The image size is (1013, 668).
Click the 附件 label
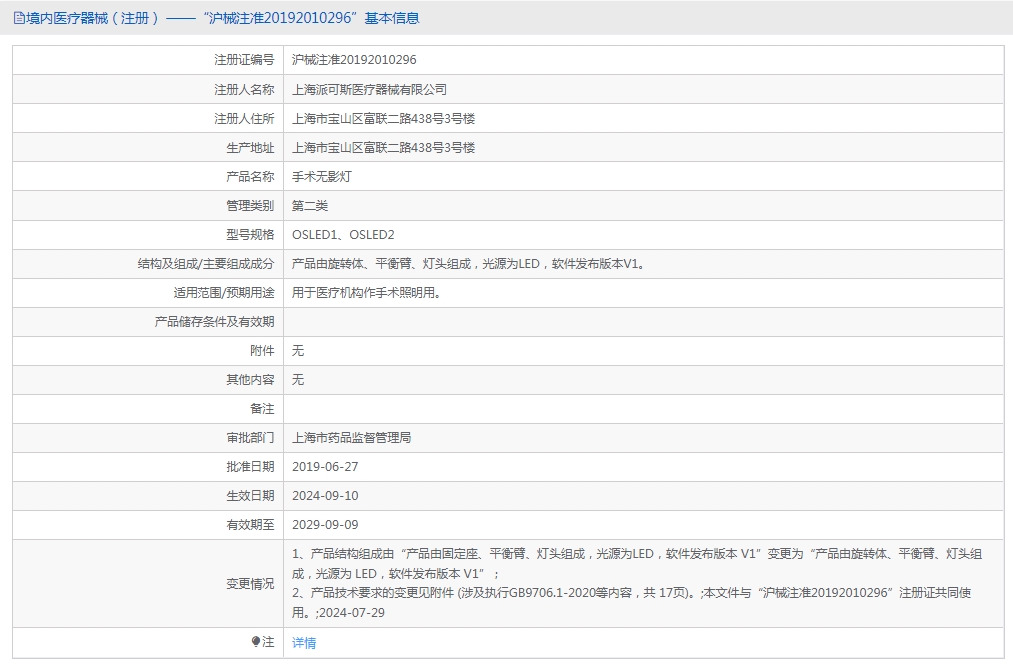pyautogui.click(x=262, y=351)
